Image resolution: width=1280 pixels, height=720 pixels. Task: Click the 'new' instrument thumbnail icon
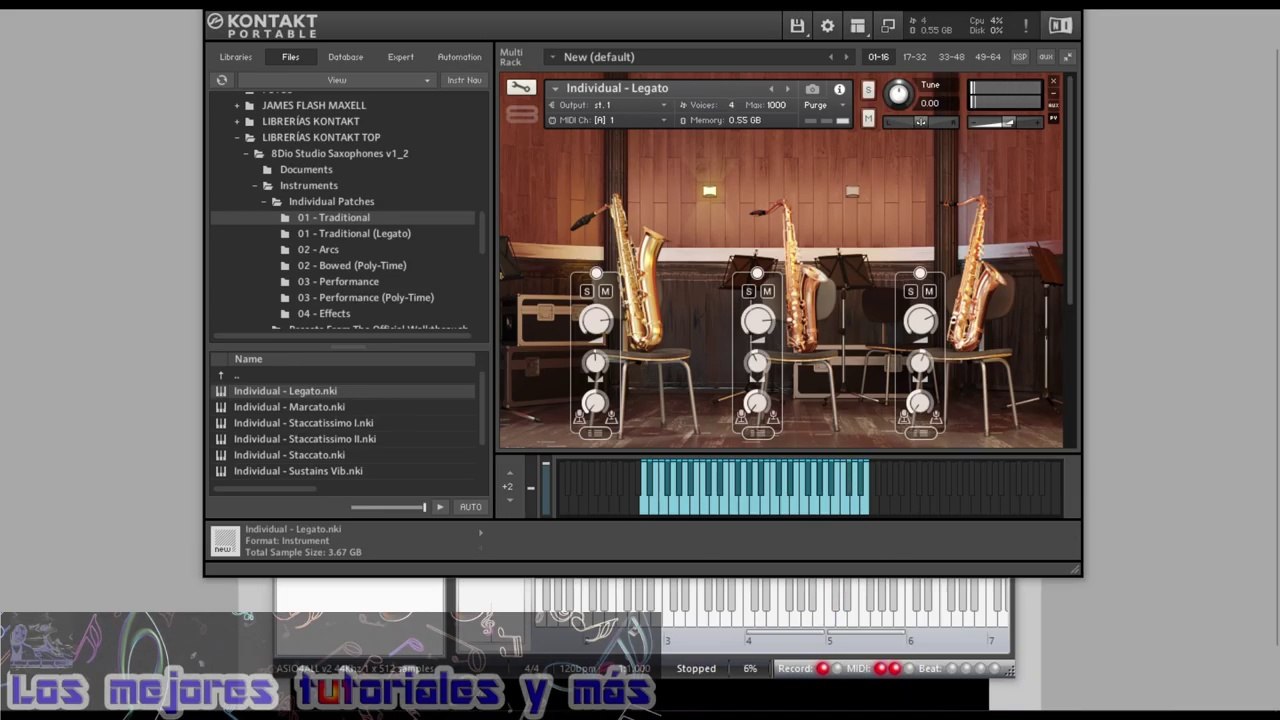click(x=225, y=541)
